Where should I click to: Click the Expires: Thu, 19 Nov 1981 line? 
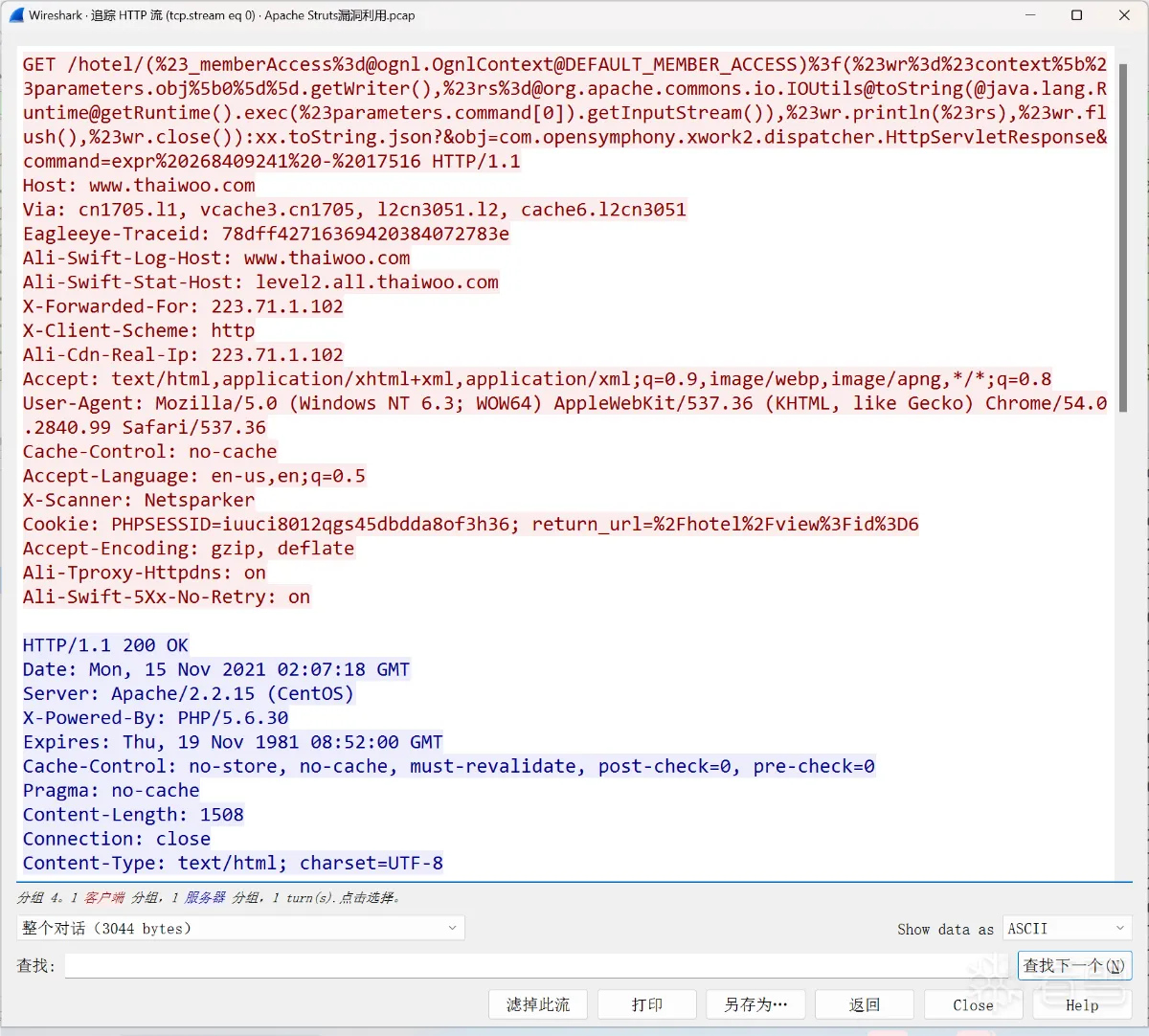click(x=233, y=742)
